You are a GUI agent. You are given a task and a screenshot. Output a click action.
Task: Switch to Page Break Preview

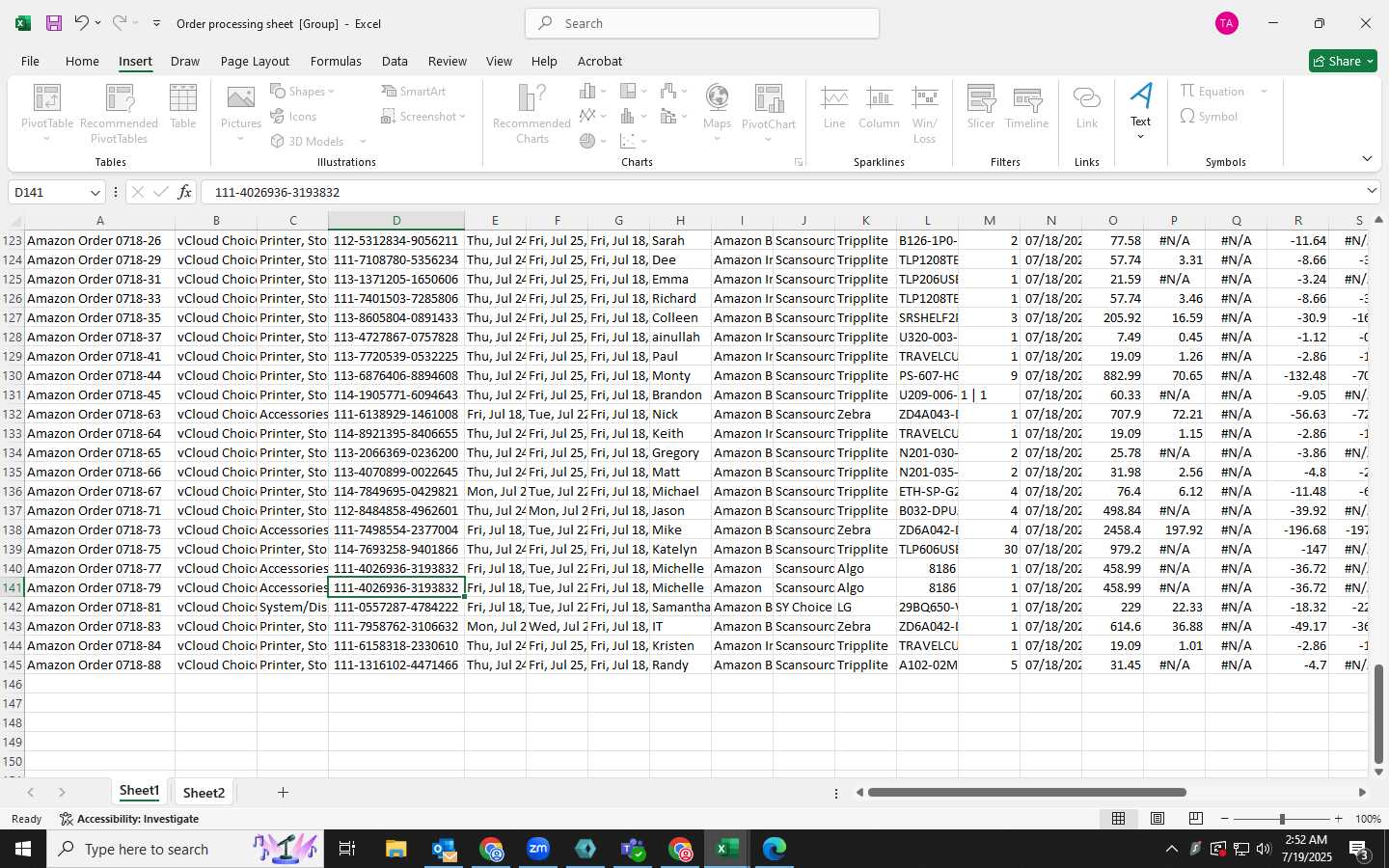tap(1195, 819)
